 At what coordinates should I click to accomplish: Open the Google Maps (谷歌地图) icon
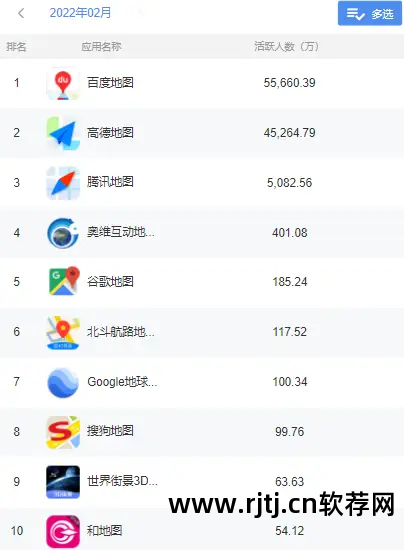pyautogui.click(x=63, y=282)
